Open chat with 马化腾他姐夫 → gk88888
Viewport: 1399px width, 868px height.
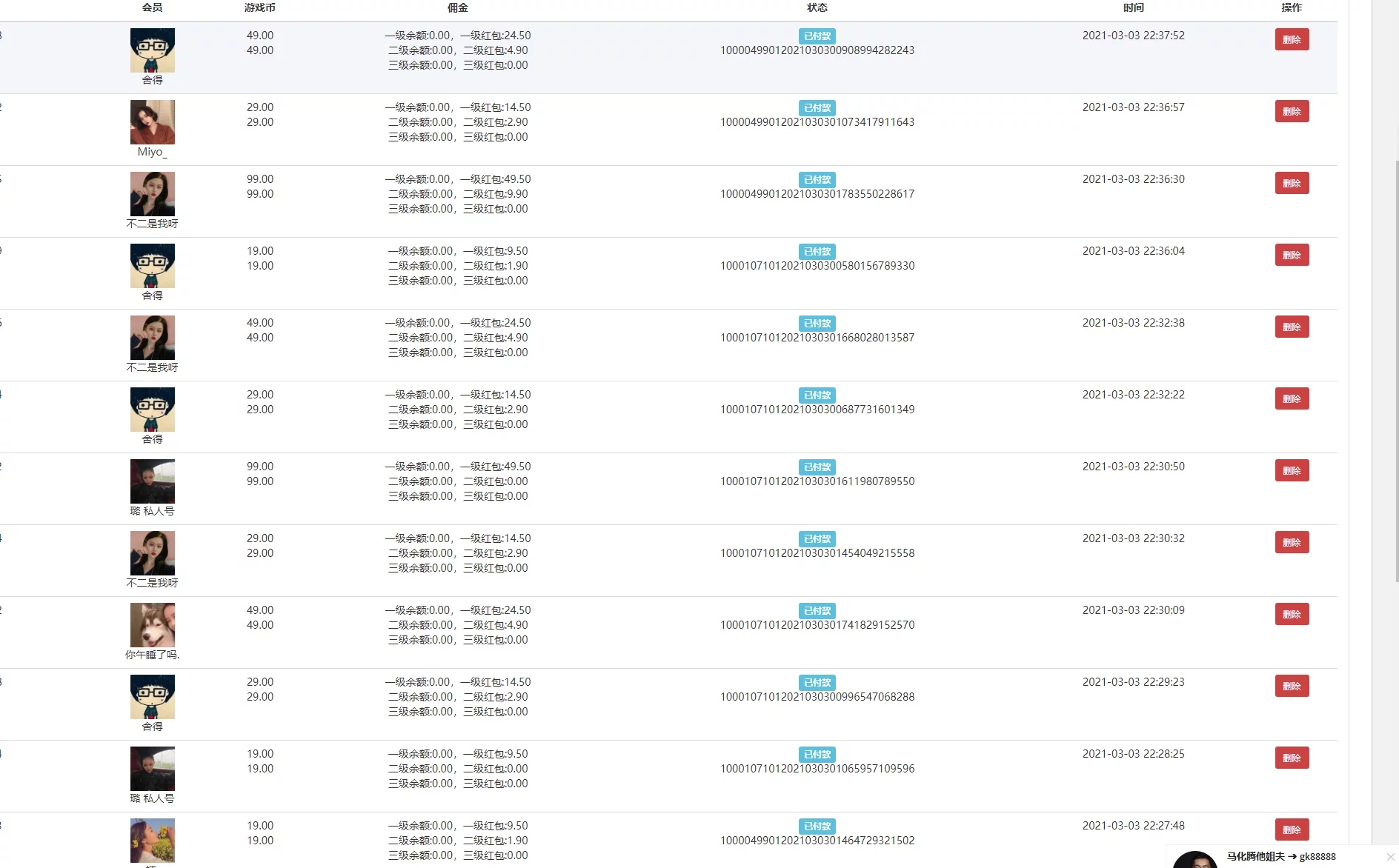1280,857
